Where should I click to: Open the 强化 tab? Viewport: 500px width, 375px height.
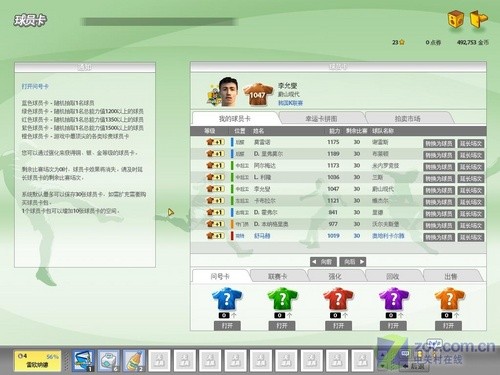click(335, 276)
